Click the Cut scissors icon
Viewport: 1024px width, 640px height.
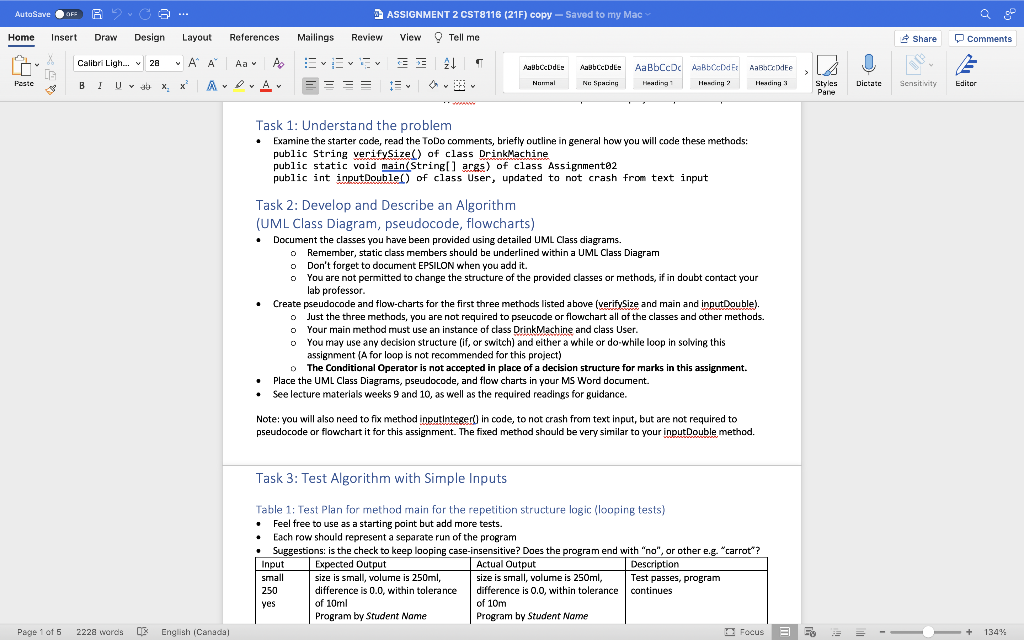coord(51,60)
